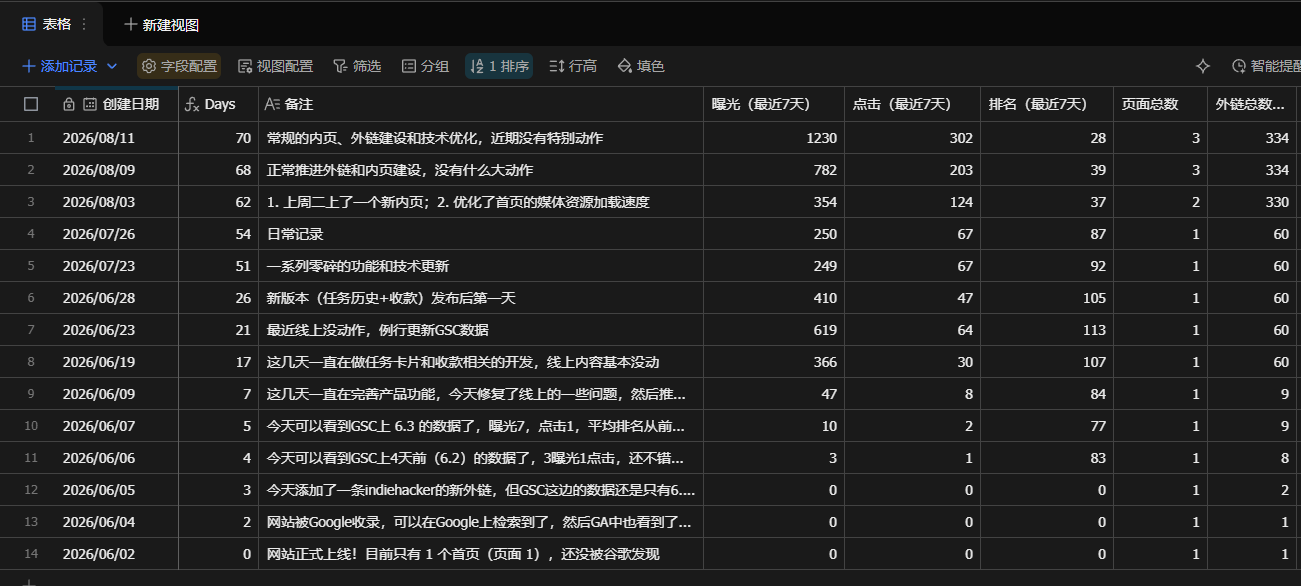Create a view with 新建视图
This screenshot has width=1301, height=586.
point(162,24)
